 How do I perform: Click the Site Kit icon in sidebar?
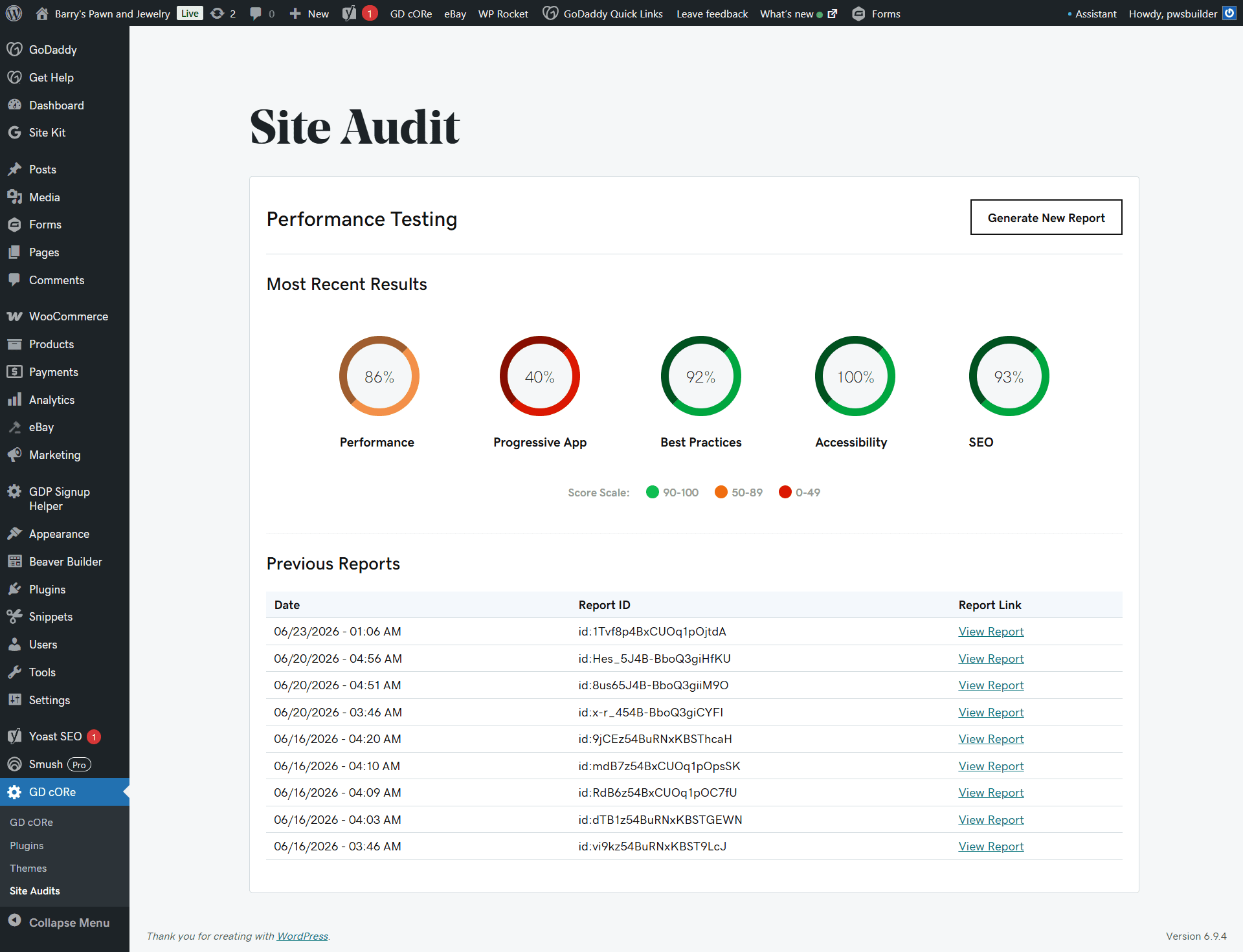14,133
